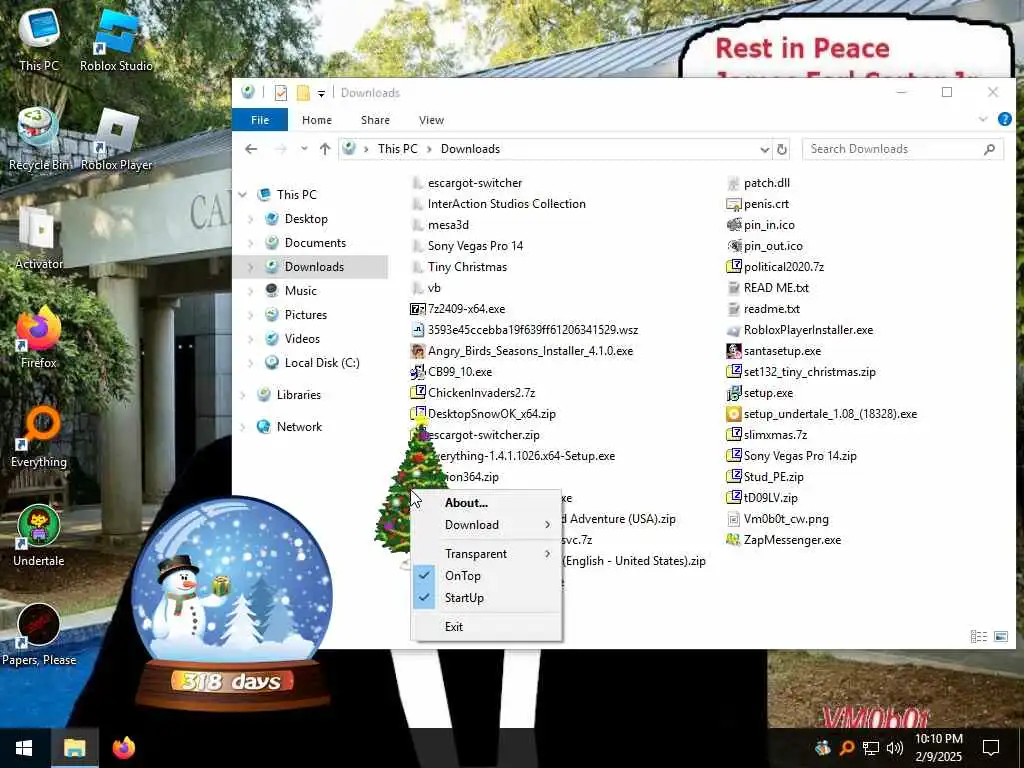Click the Search Downloads field
The width and height of the screenshot is (1024, 768).
pyautogui.click(x=903, y=149)
